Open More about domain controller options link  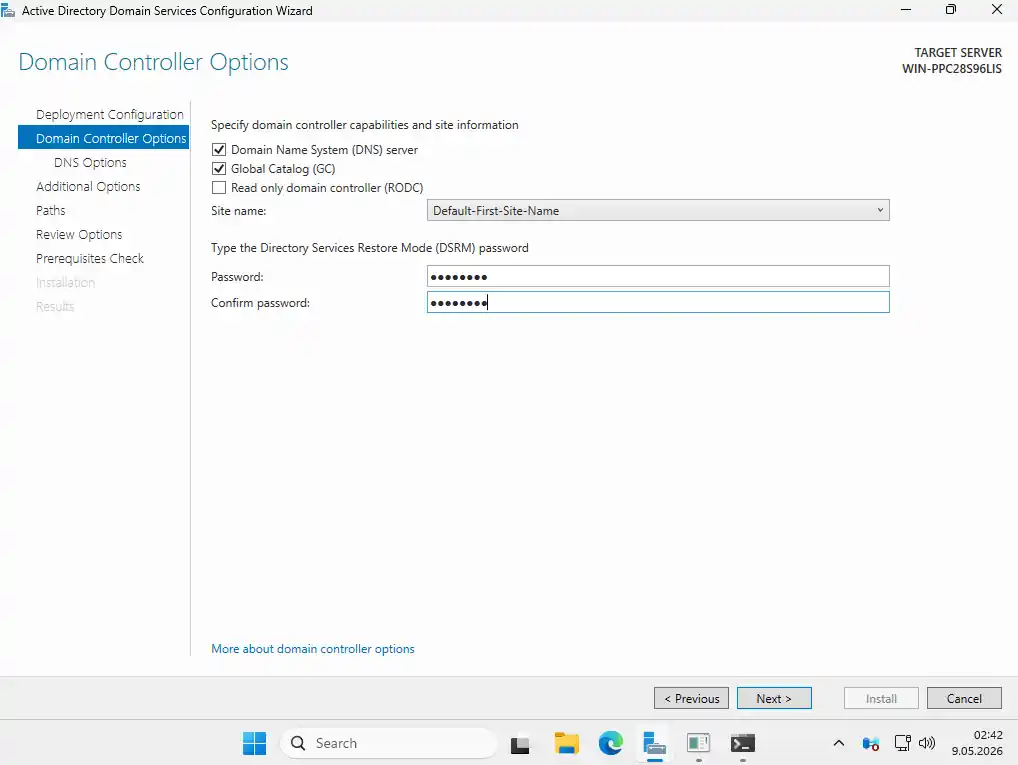click(313, 649)
